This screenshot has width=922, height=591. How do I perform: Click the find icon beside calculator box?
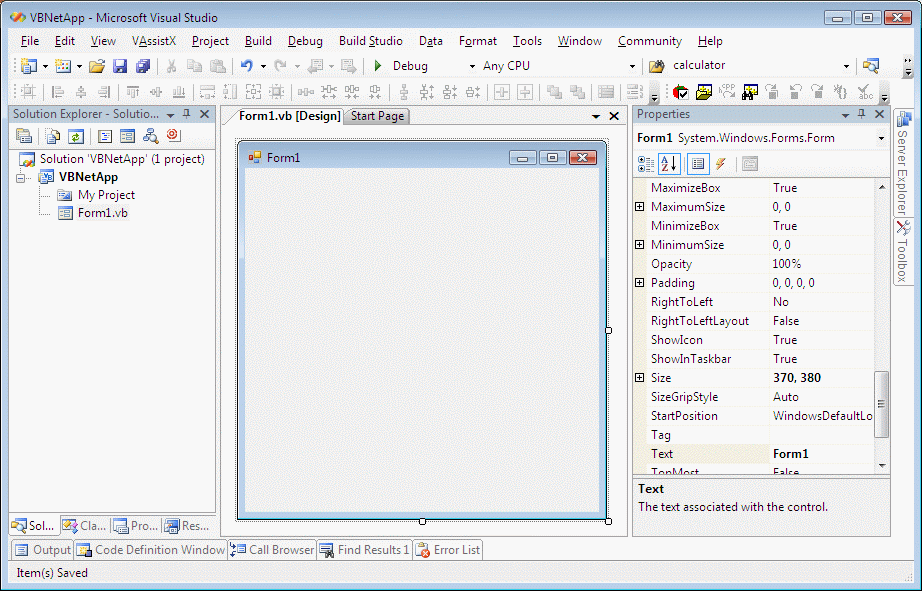click(x=871, y=66)
